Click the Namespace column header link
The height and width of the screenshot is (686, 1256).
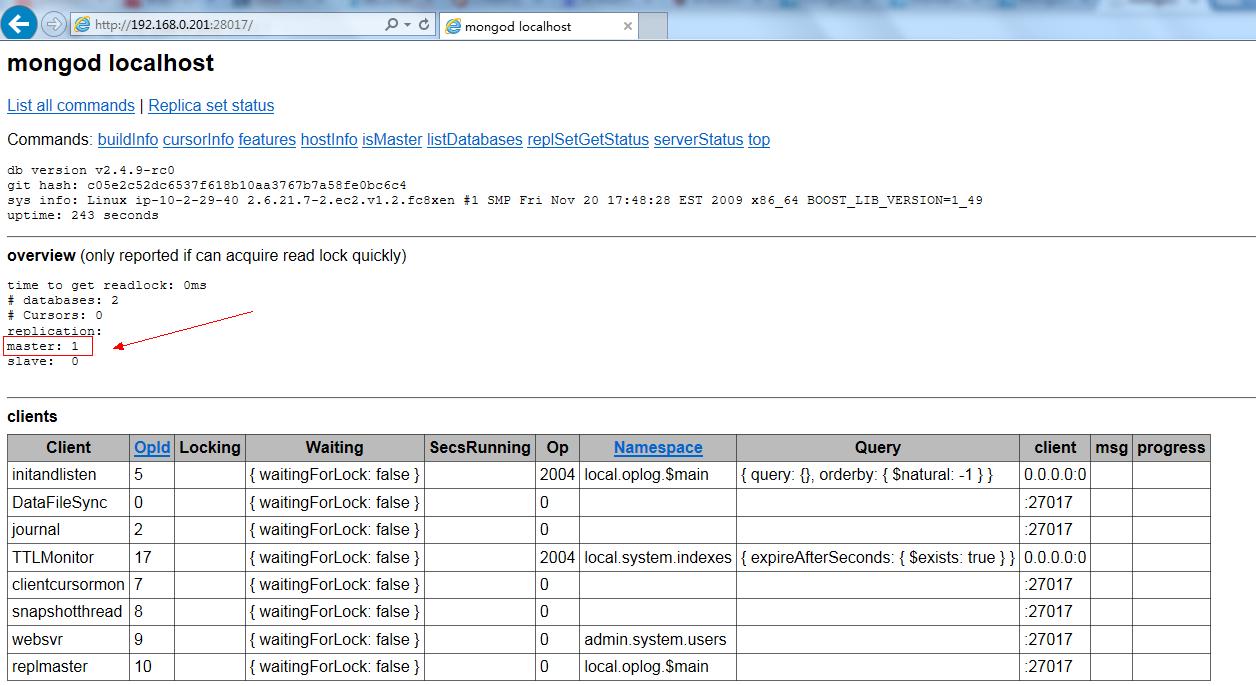(658, 447)
